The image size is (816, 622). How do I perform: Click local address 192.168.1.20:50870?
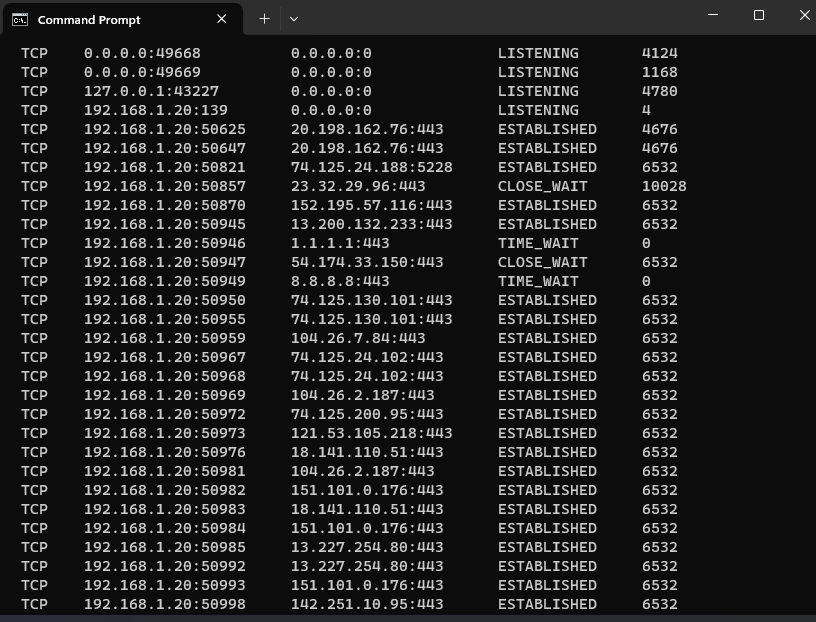(x=164, y=205)
